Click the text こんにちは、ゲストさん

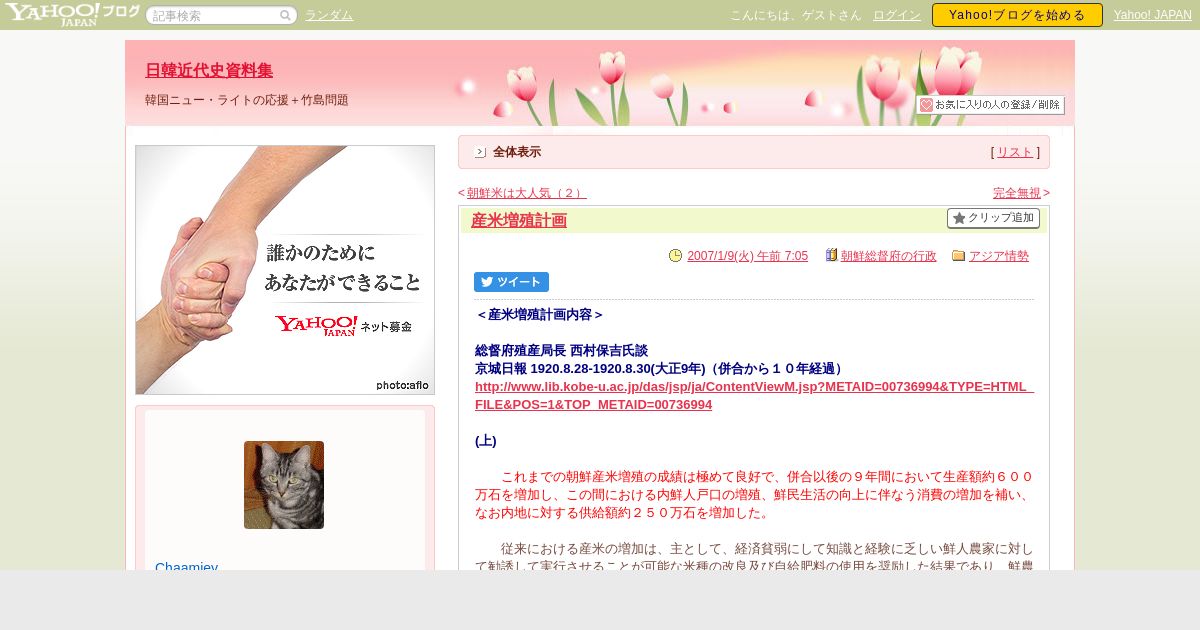(796, 15)
